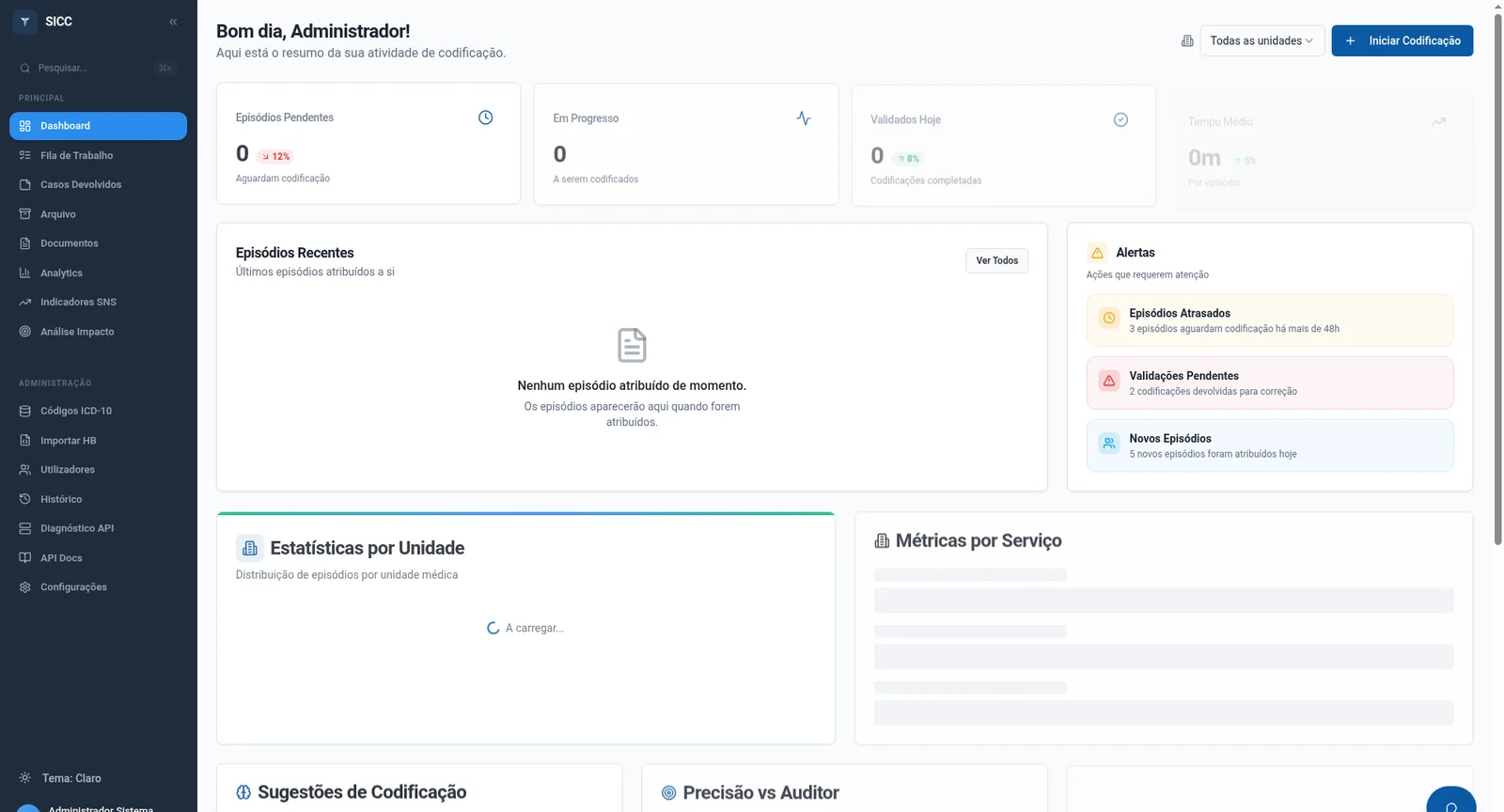Click the Fila de Trabalho list icon
Screen dimensions: 1504x812
point(25,155)
